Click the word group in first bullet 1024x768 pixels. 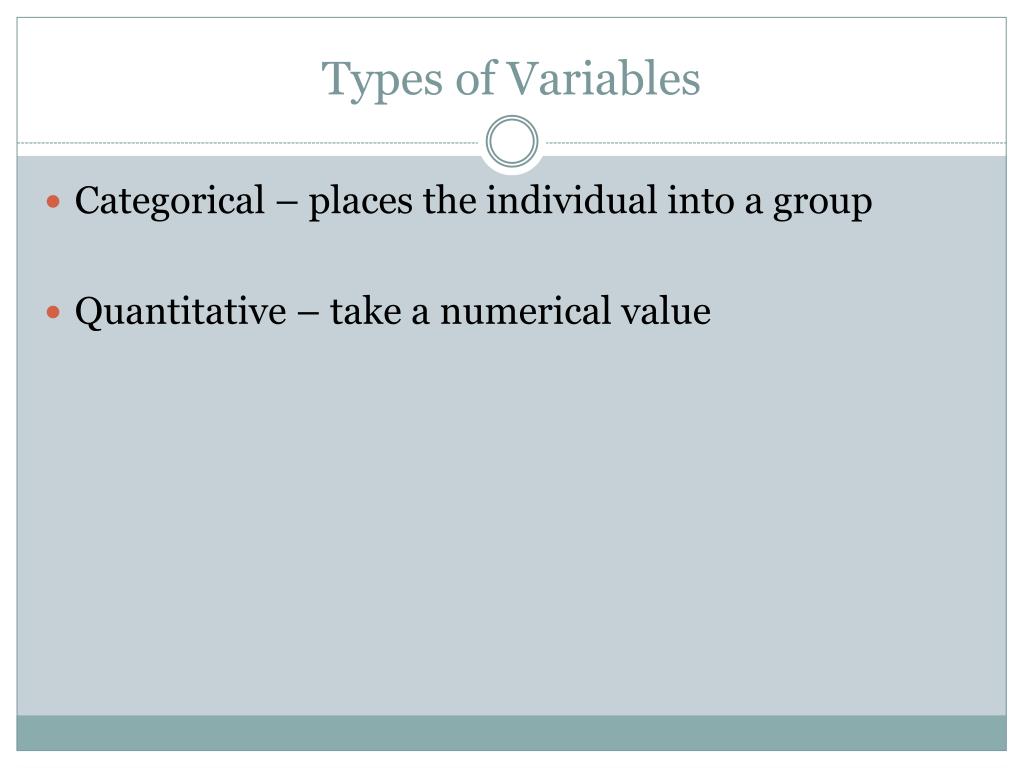point(823,203)
